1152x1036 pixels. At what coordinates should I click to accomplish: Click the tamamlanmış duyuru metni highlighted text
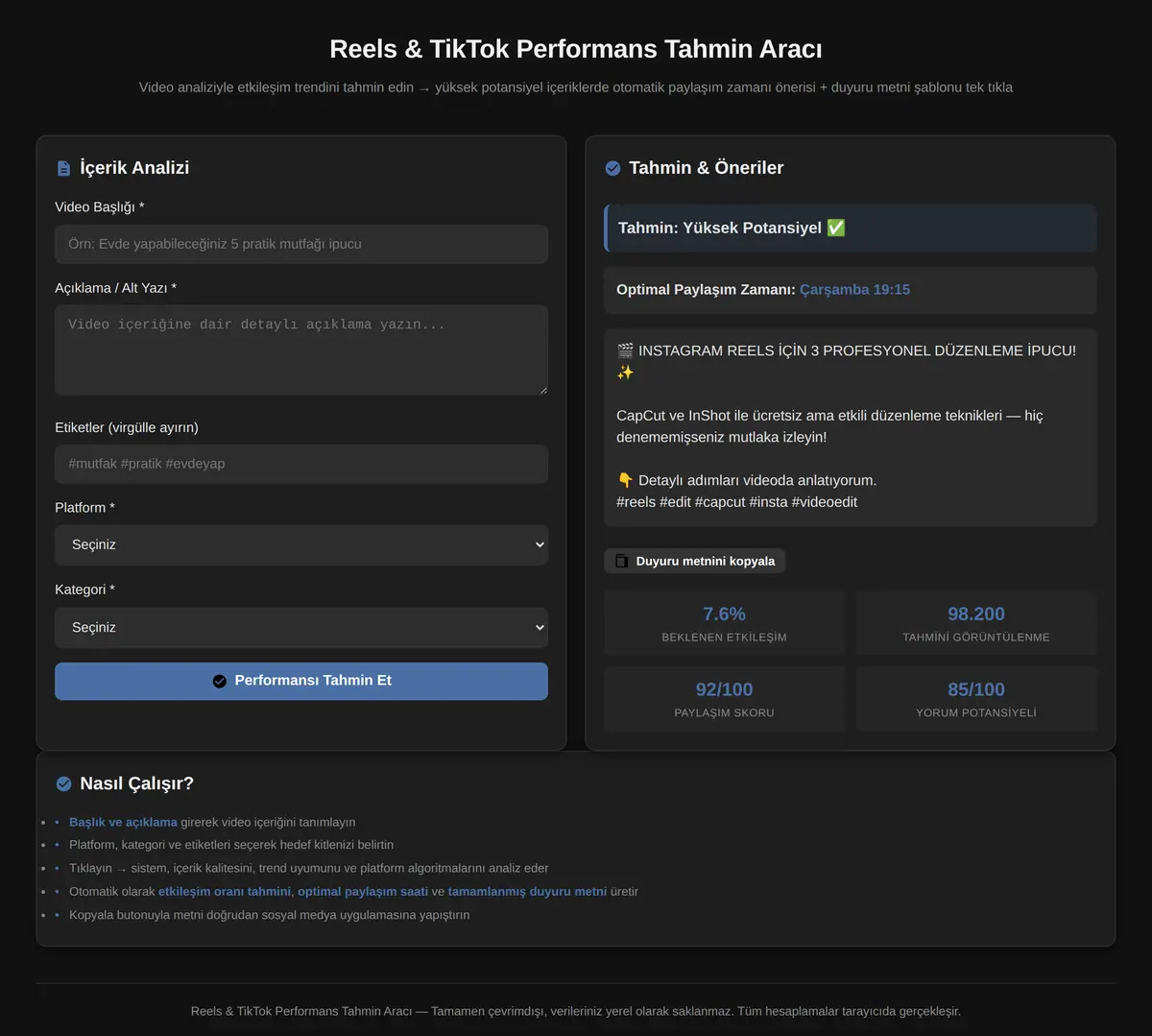527,891
